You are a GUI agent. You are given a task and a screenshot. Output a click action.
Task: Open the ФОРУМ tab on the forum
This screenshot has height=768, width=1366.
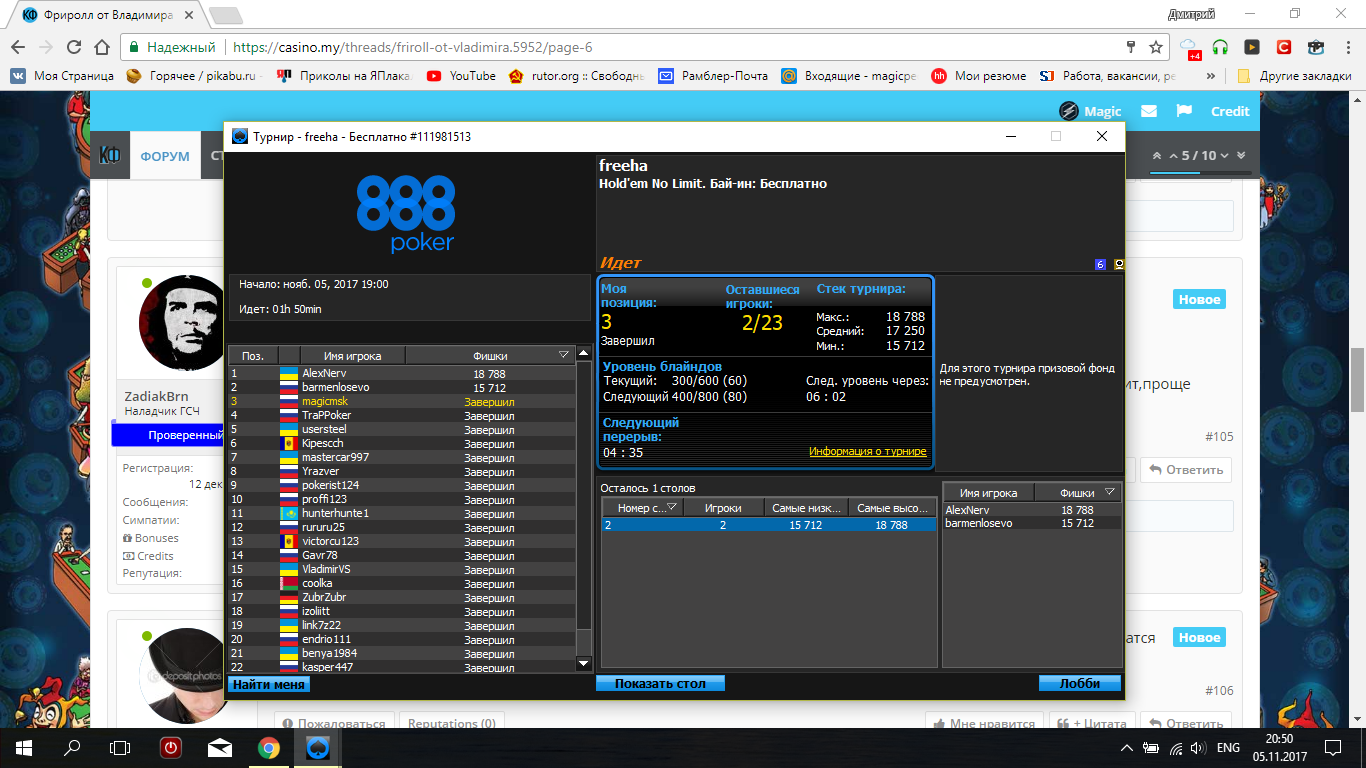(x=165, y=156)
